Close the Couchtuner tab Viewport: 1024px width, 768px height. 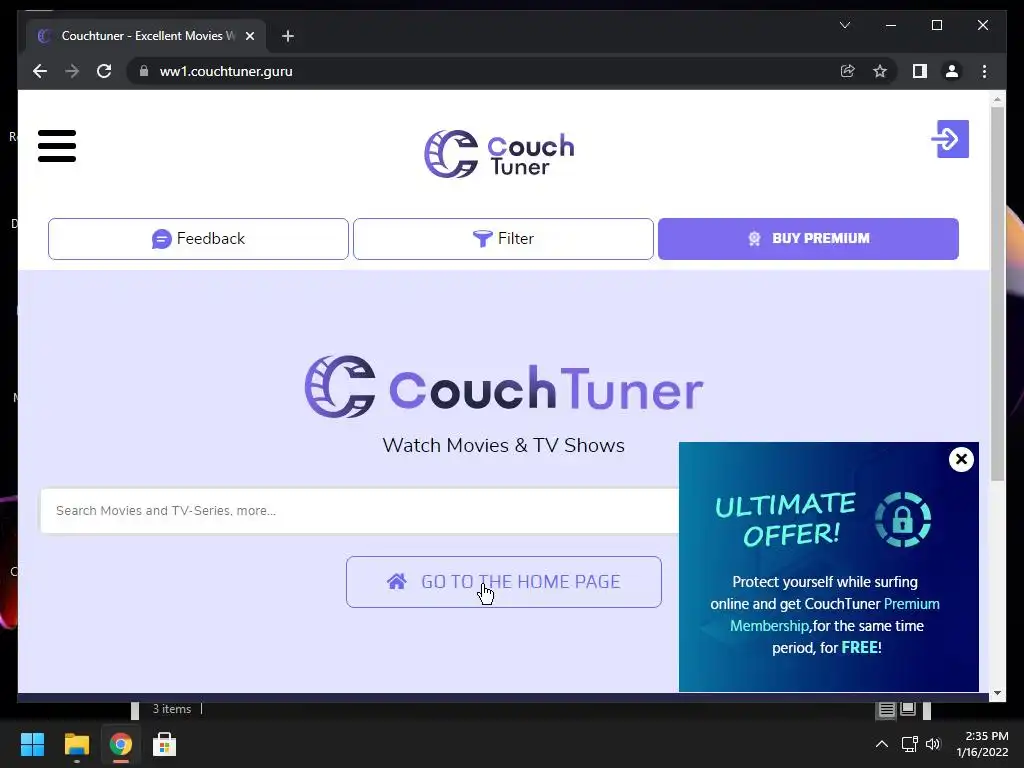pyautogui.click(x=249, y=36)
